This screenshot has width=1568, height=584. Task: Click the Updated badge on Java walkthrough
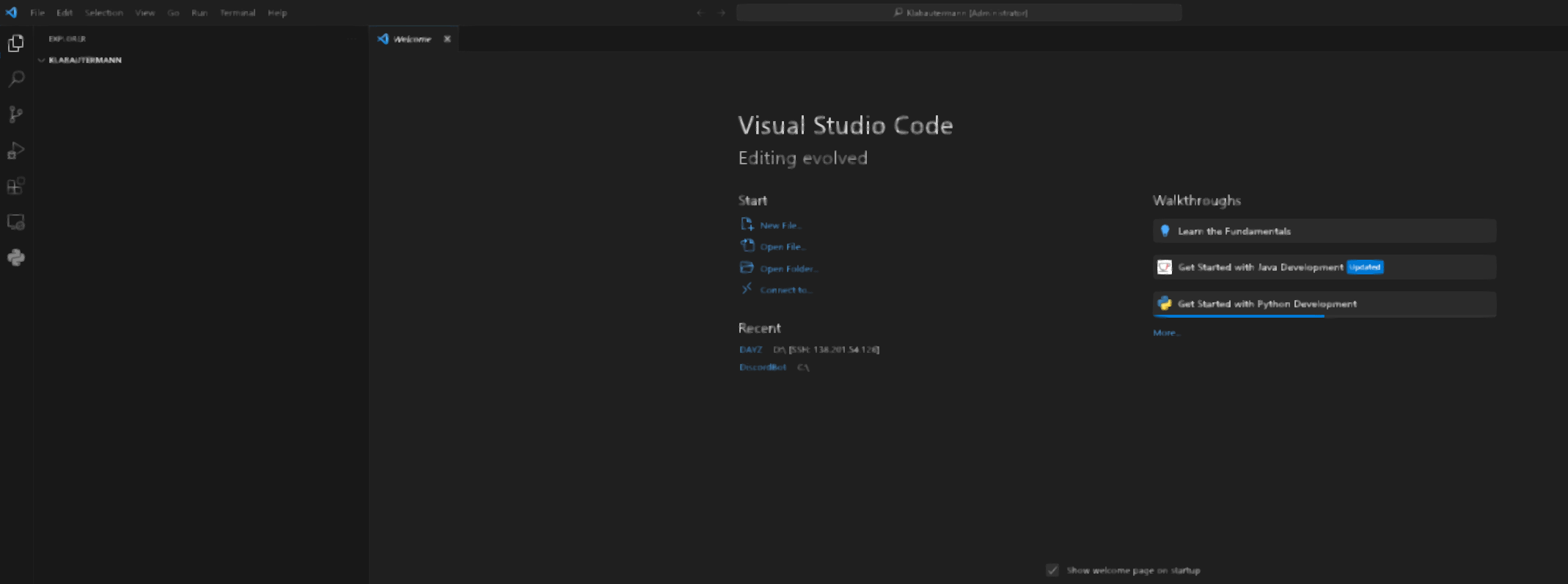1365,267
